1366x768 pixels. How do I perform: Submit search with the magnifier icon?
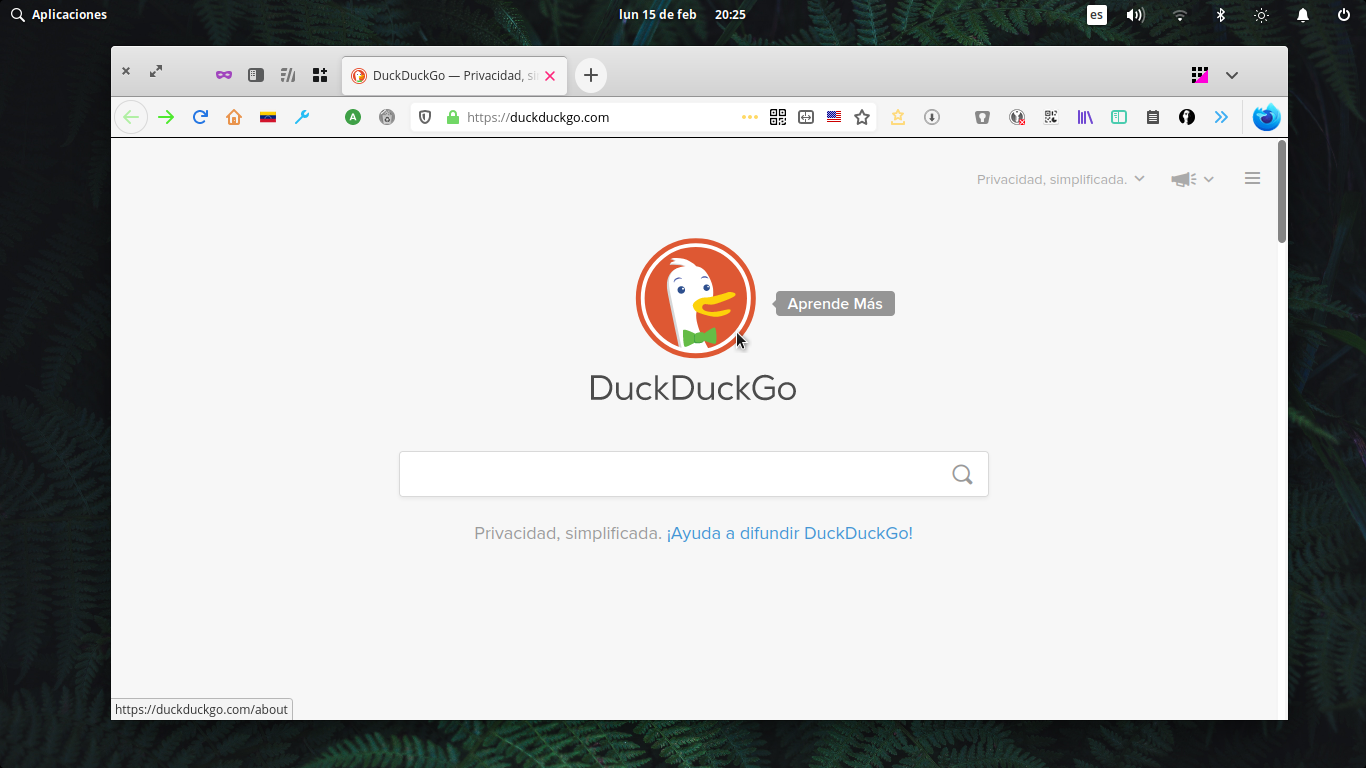pyautogui.click(x=962, y=474)
